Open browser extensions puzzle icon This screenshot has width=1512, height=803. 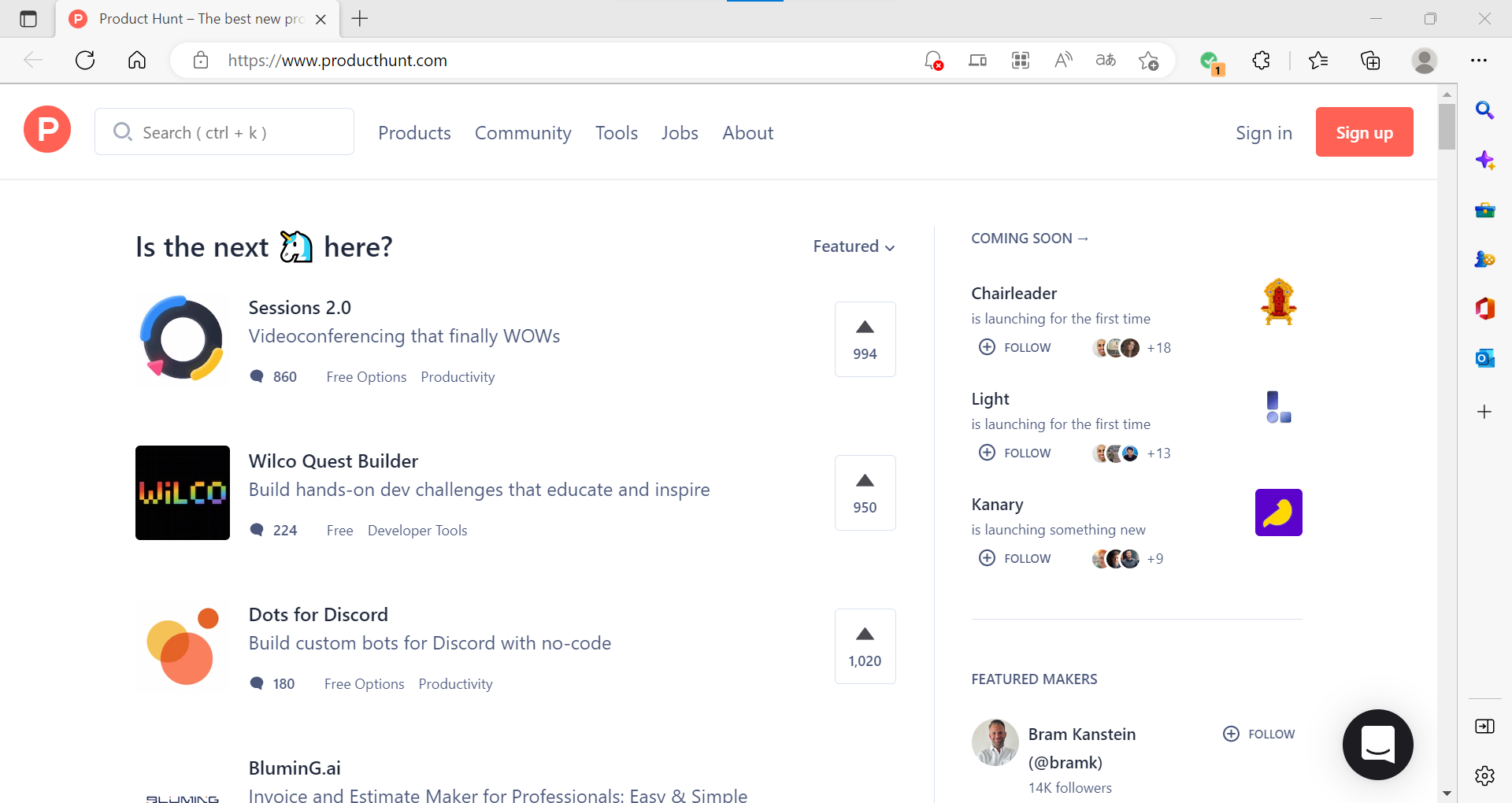point(1261,60)
